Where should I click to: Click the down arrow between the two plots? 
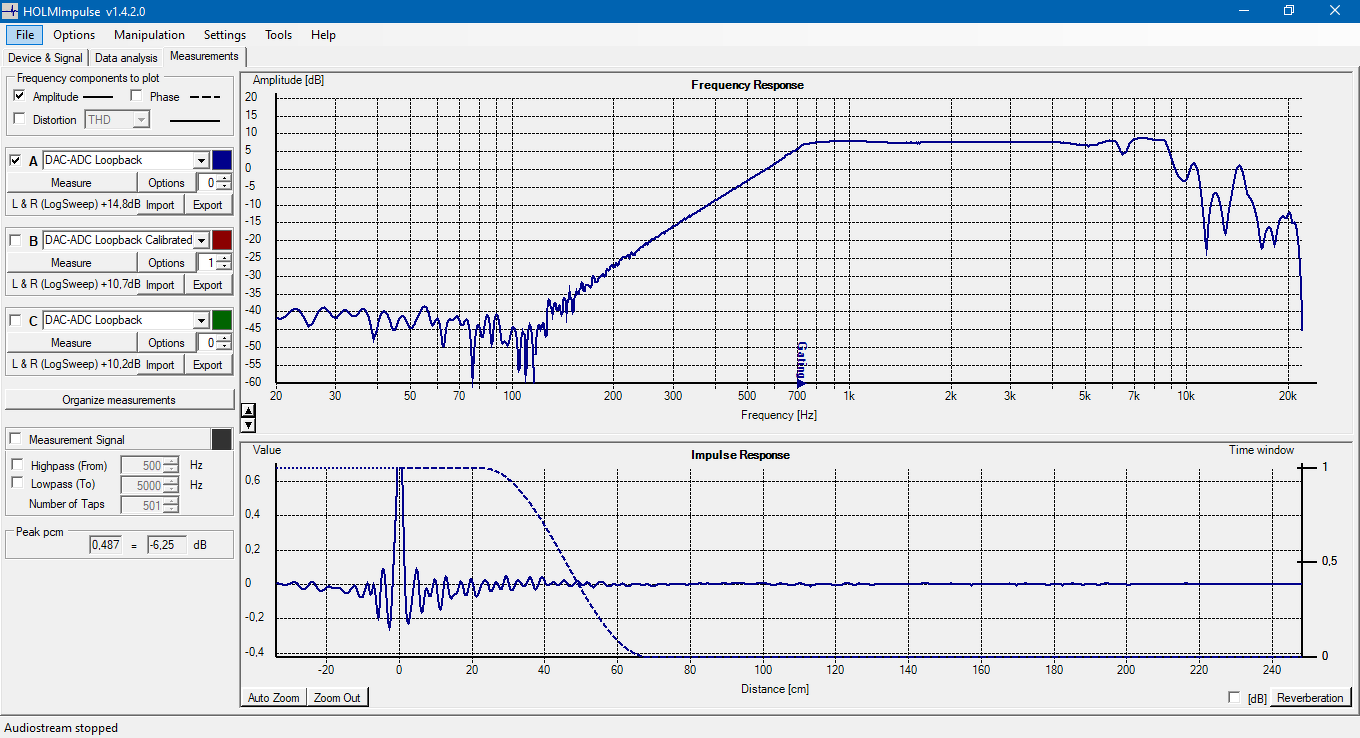tap(249, 425)
